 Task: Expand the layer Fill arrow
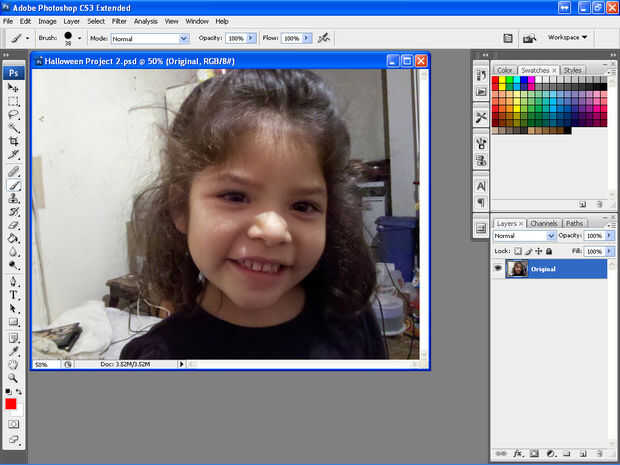[609, 251]
